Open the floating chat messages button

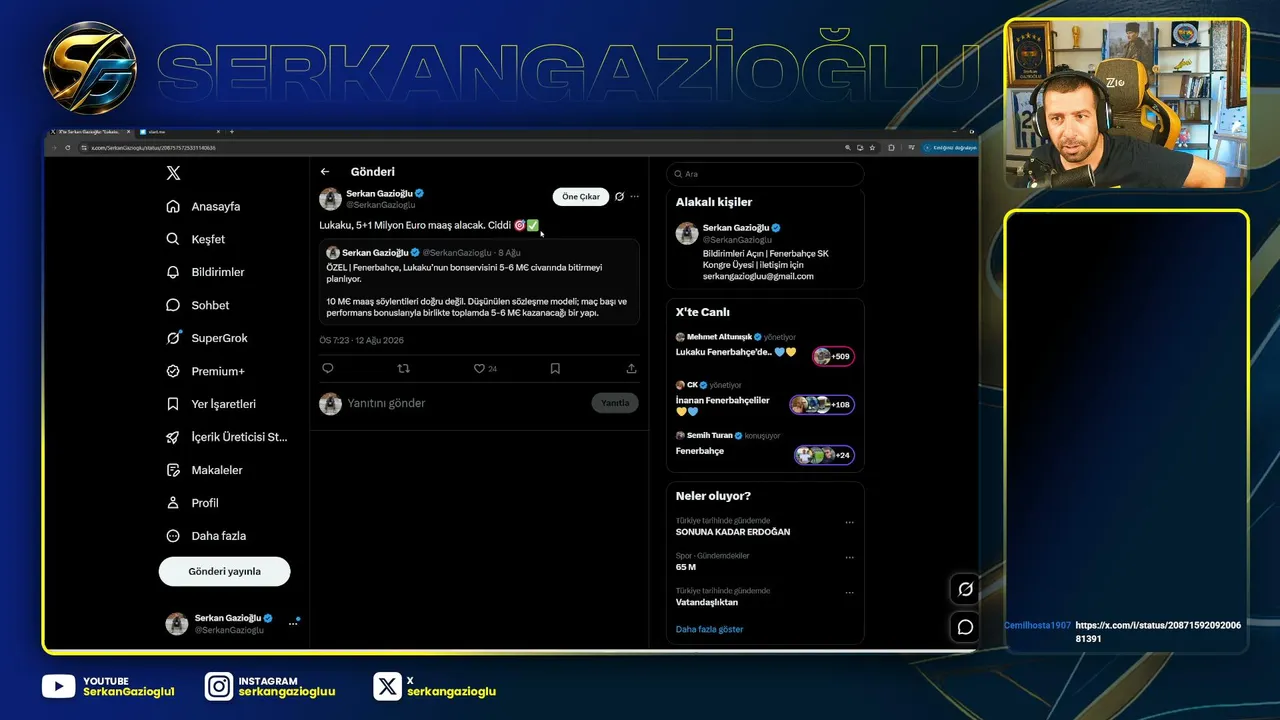965,627
